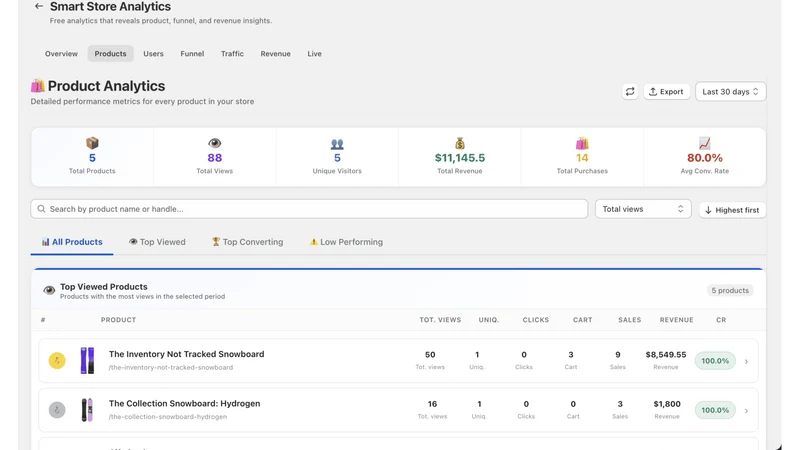
Task: Open The Inventory Not Tracked Snowboard product name
Action: point(186,354)
